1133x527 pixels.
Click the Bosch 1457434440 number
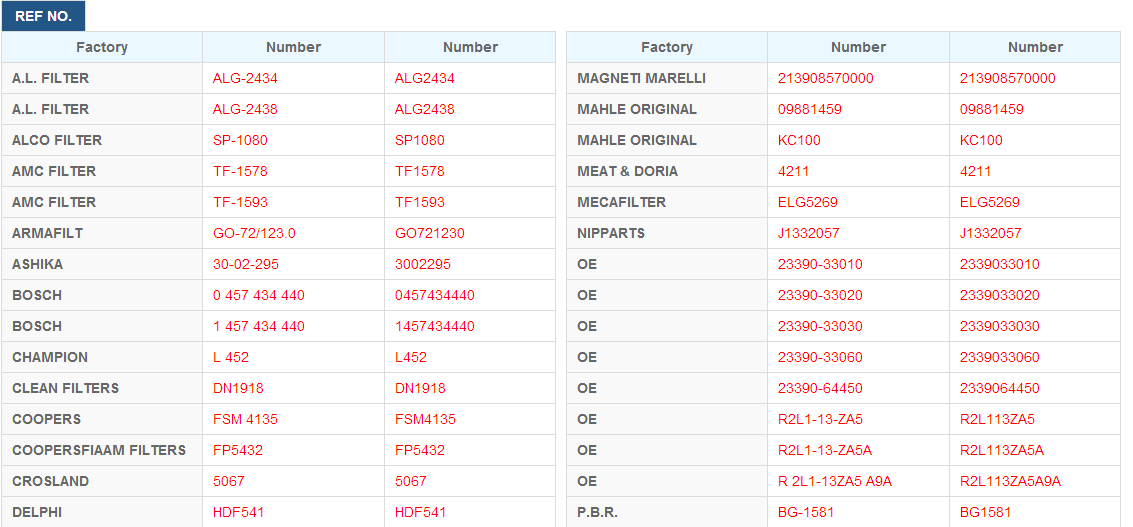[434, 327]
